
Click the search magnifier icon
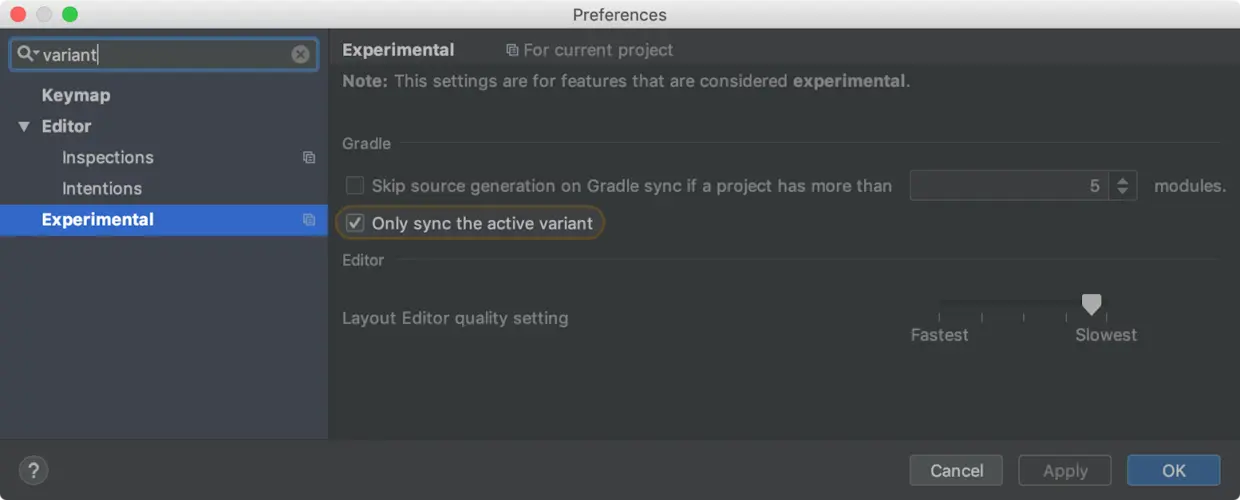(26, 54)
